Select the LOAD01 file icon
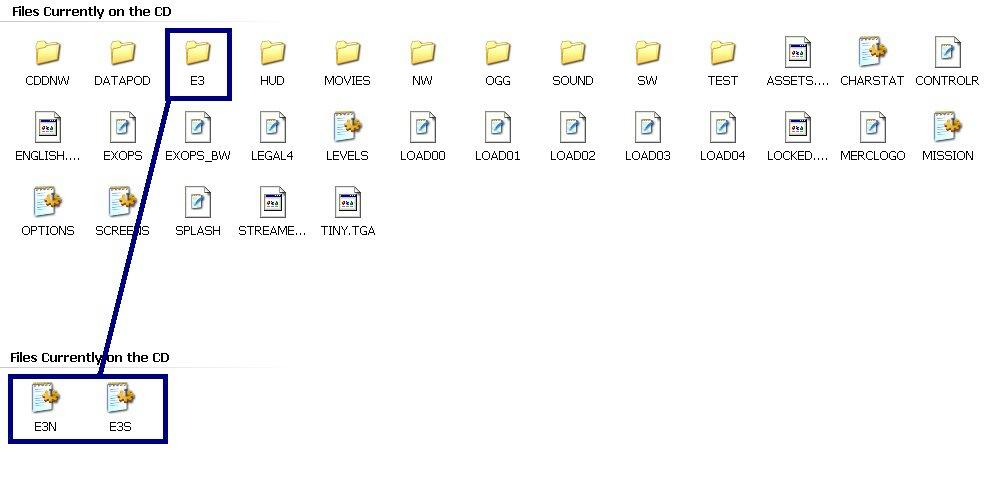Screen dimensions: 990x500 pyautogui.click(x=498, y=127)
